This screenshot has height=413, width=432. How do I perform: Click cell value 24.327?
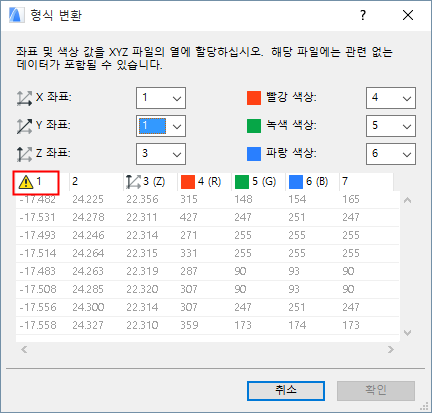click(x=88, y=325)
